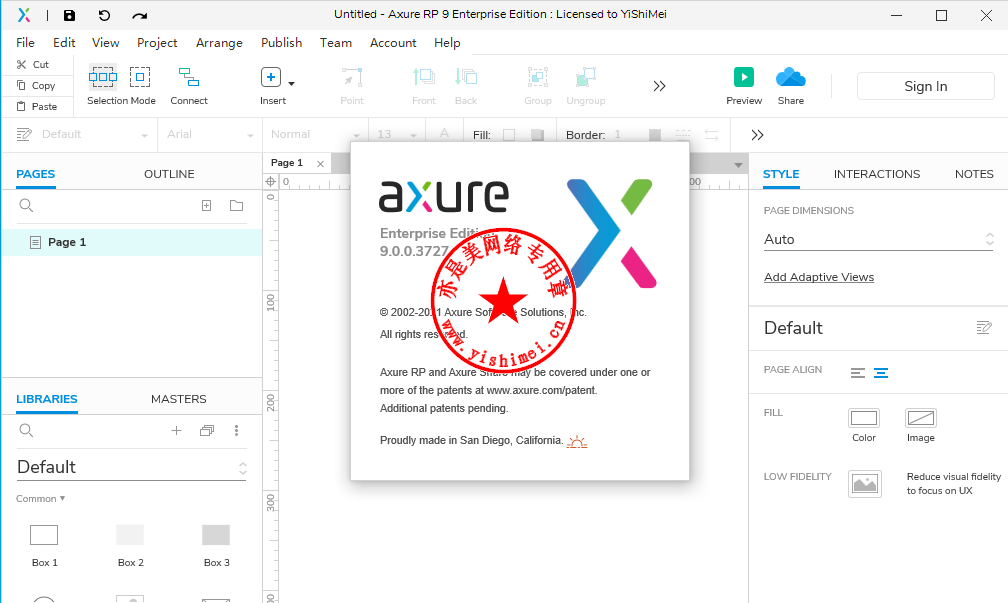
Task: Click the Libraries stacked-windows icon
Action: point(206,431)
